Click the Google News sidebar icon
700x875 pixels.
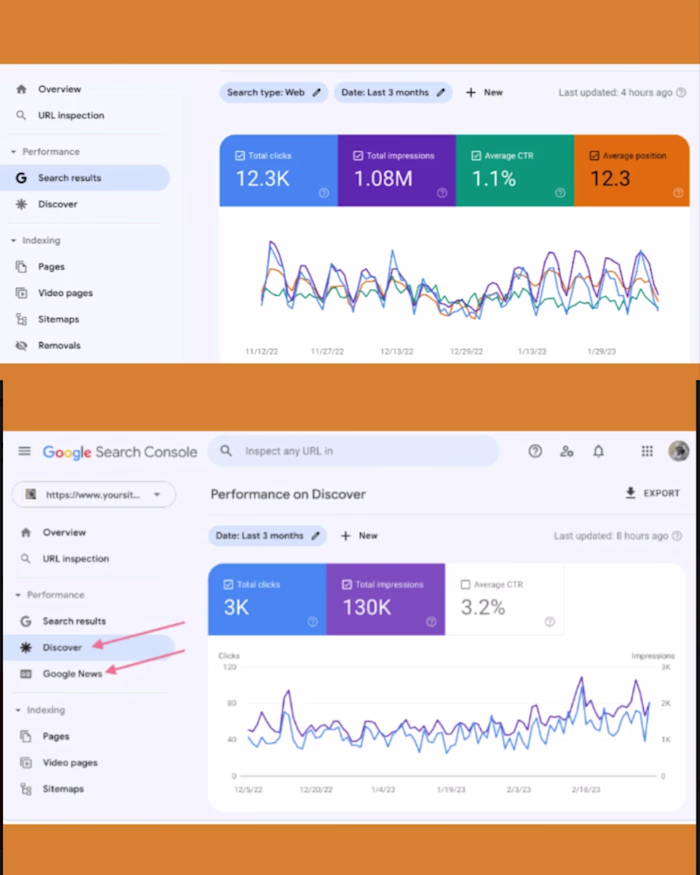point(26,674)
